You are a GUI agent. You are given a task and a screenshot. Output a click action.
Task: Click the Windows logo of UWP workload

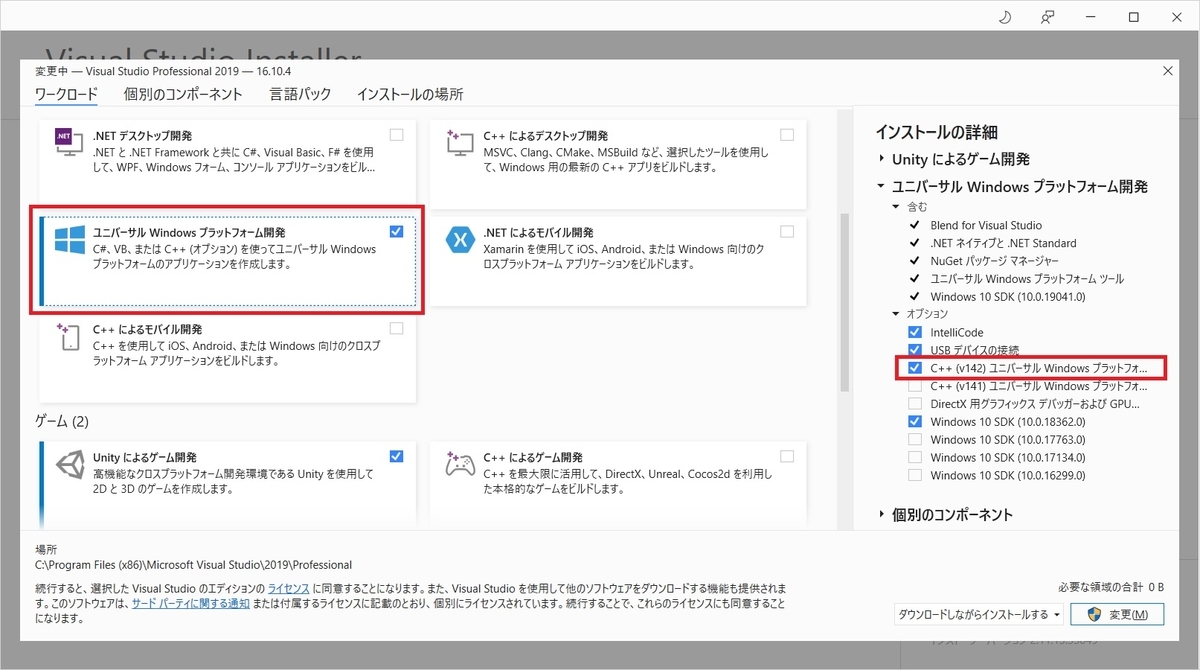(69, 240)
